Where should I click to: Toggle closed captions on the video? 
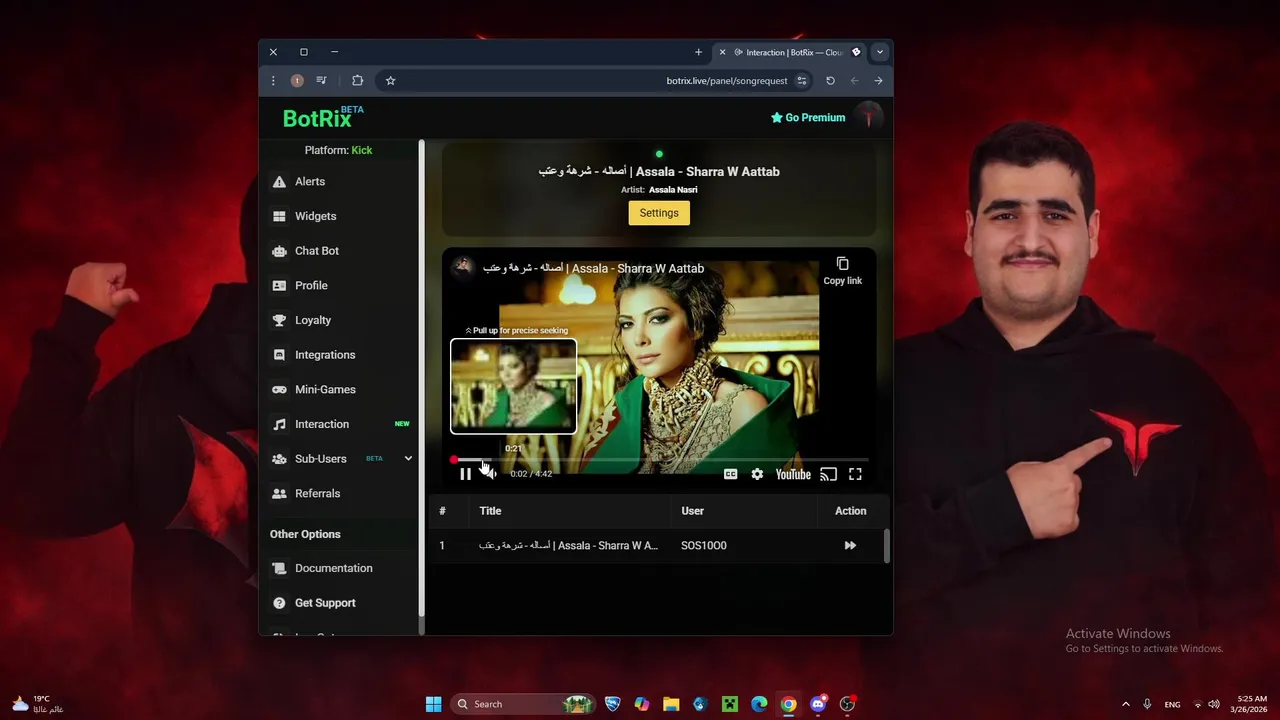click(x=731, y=474)
